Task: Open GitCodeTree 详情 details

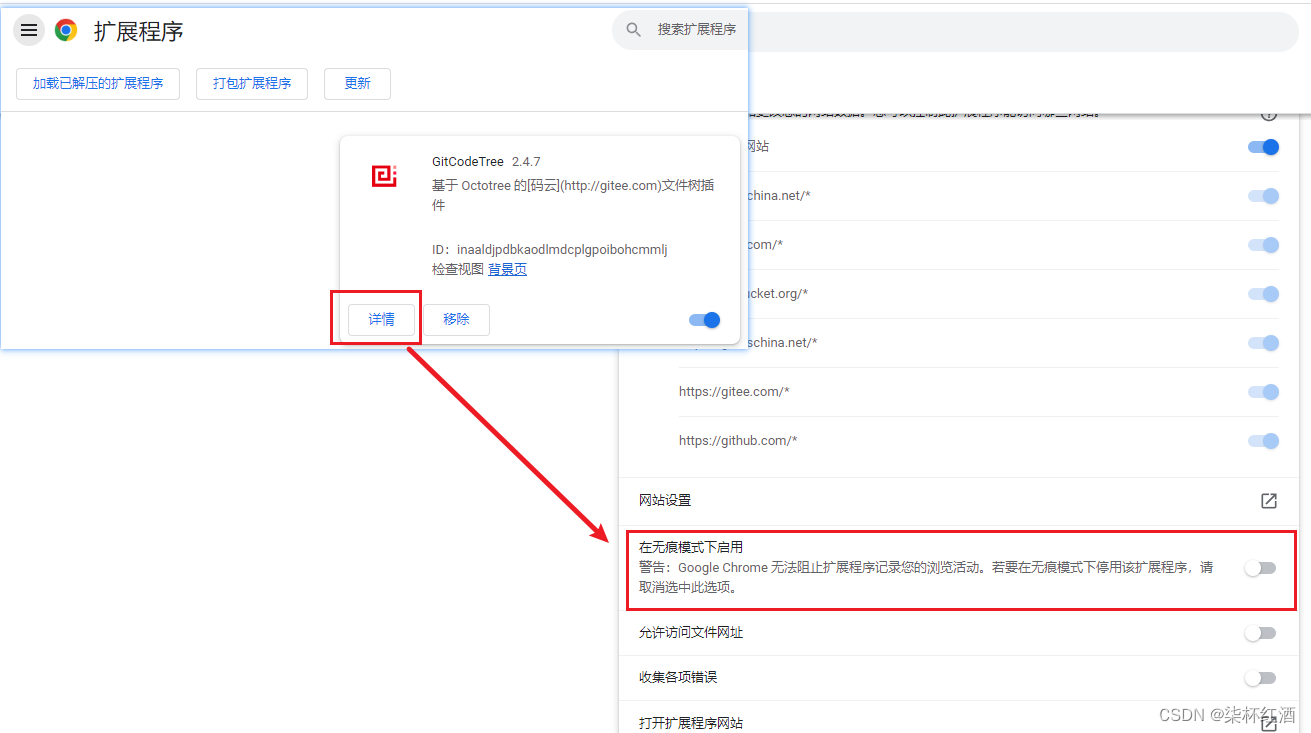Action: pos(381,319)
